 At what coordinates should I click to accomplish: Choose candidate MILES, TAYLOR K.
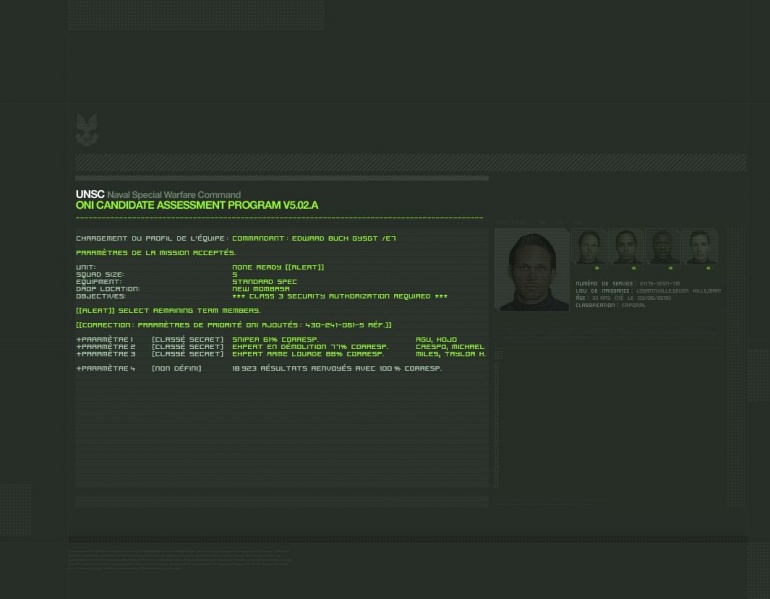pos(450,354)
